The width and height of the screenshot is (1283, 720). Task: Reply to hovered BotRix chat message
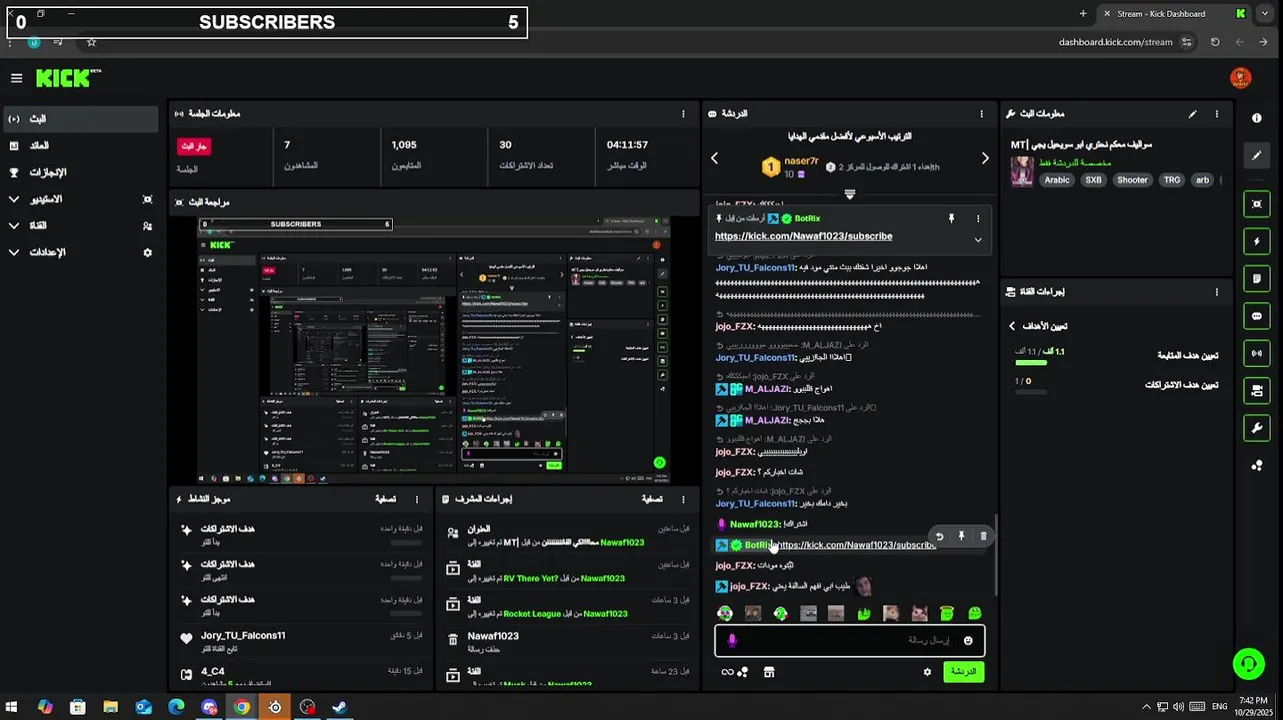coord(939,536)
